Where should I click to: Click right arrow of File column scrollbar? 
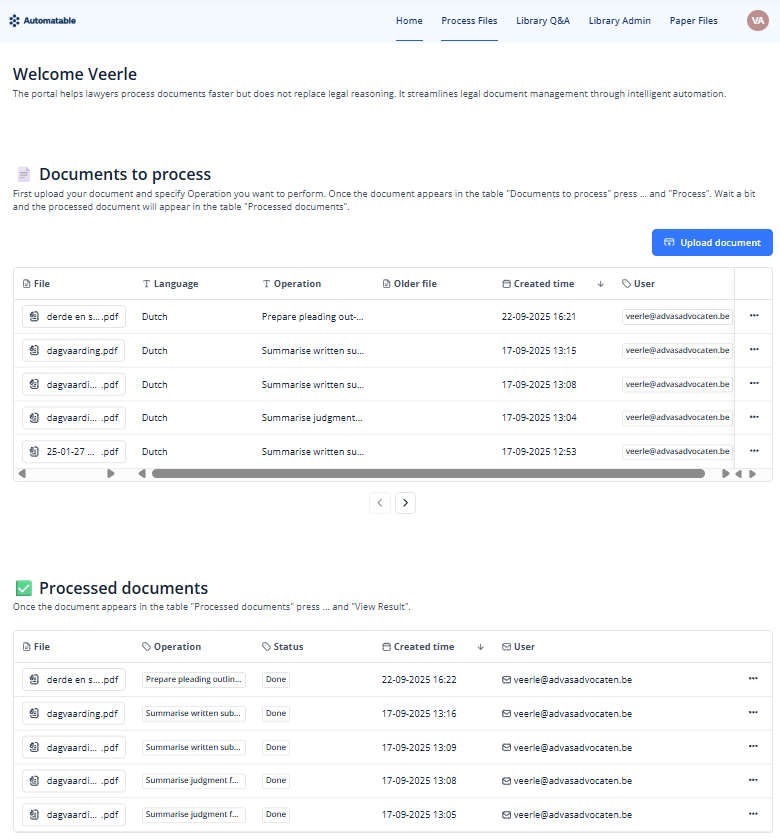(x=111, y=474)
